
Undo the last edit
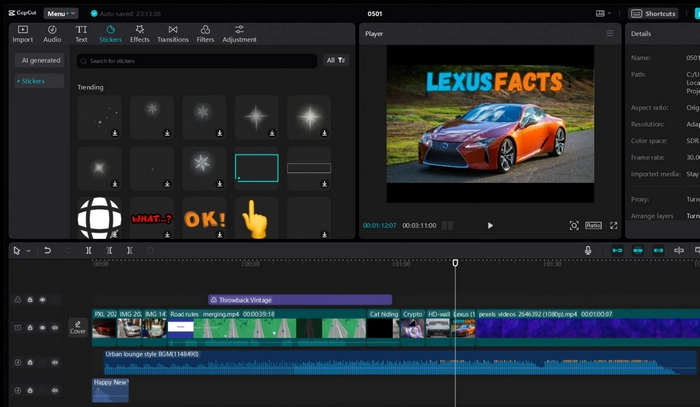[47, 251]
